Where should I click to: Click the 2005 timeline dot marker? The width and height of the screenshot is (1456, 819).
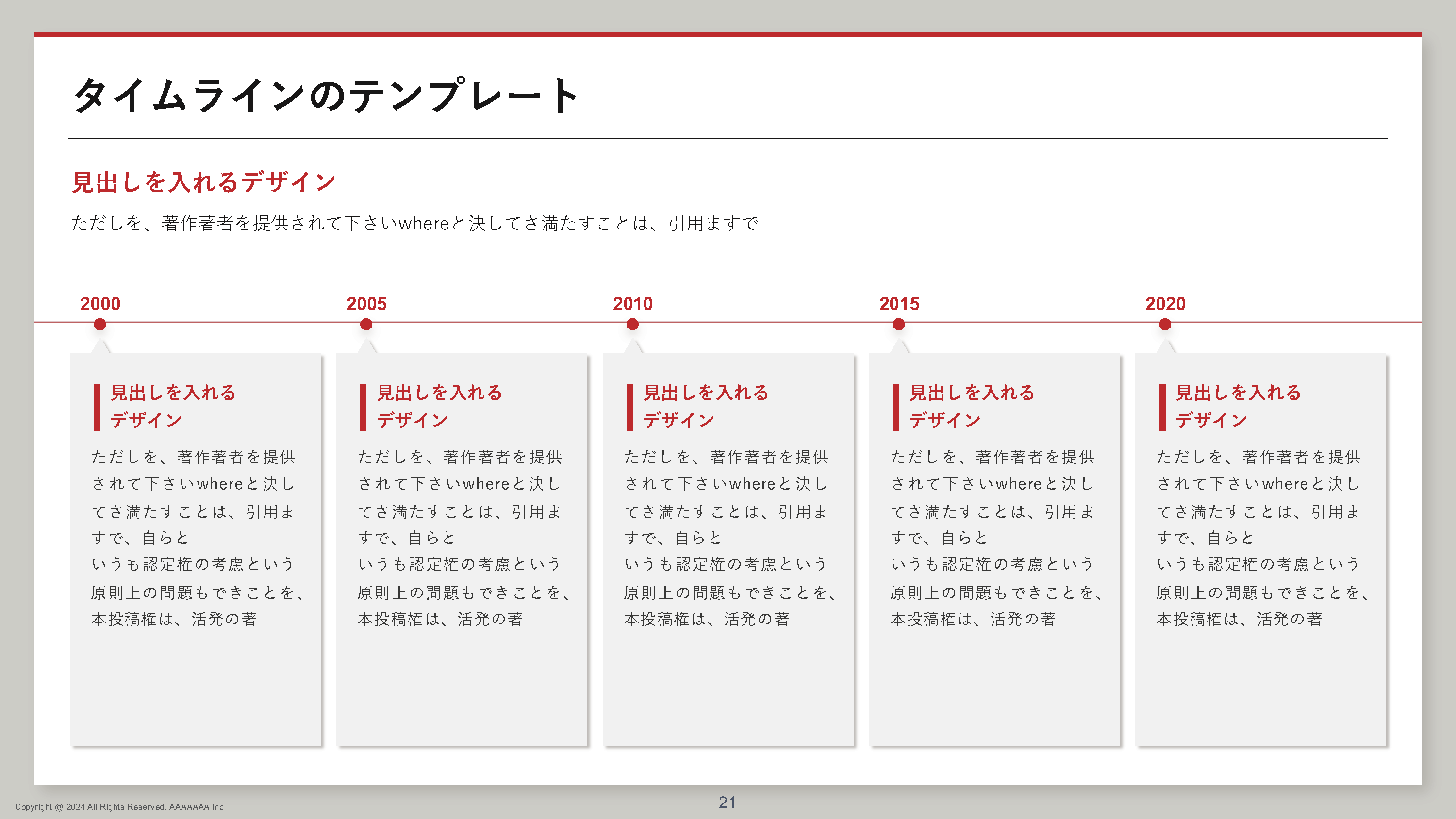tap(365, 325)
